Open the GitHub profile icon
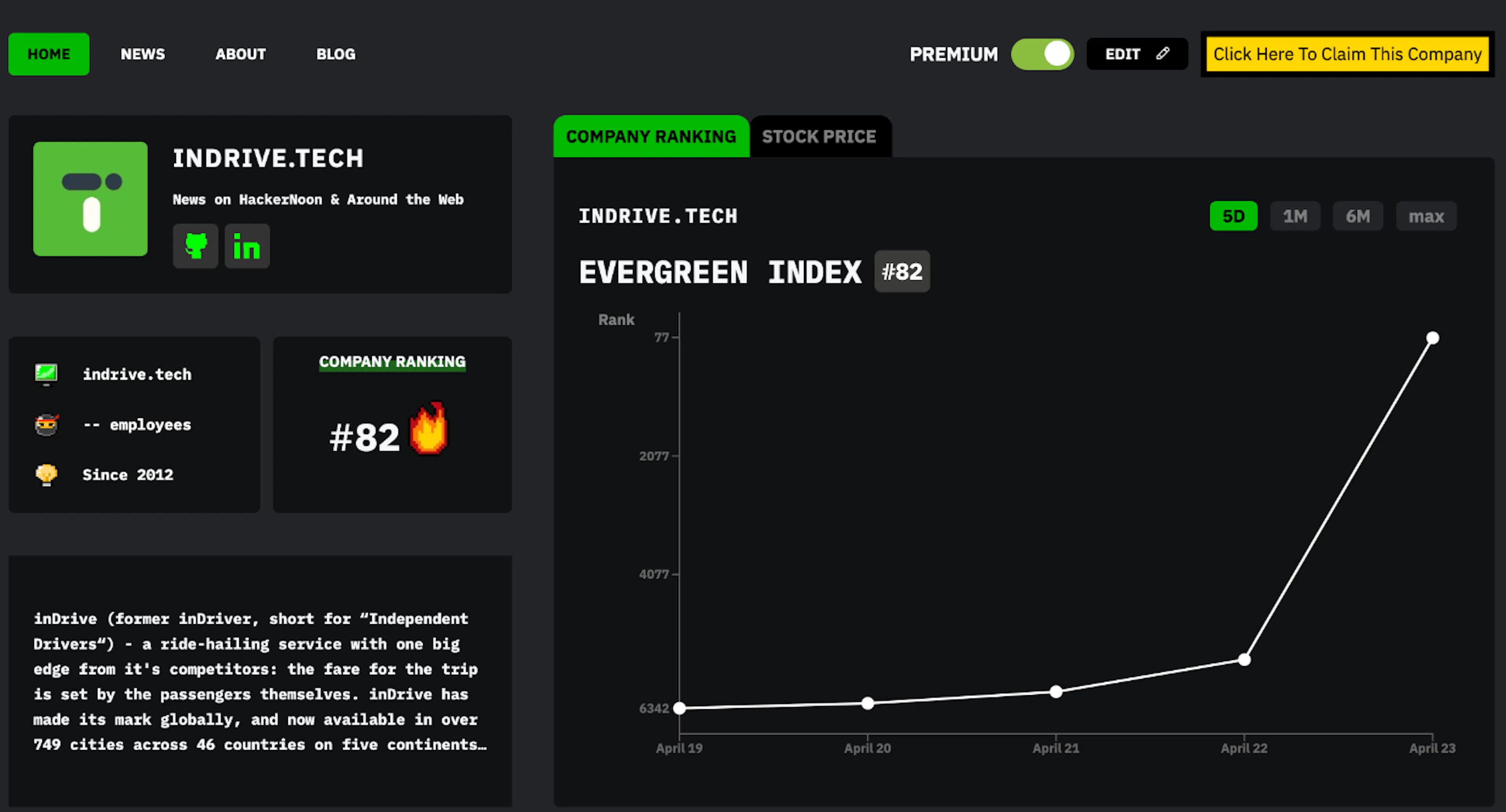Viewport: 1506px width, 812px height. 195,246
